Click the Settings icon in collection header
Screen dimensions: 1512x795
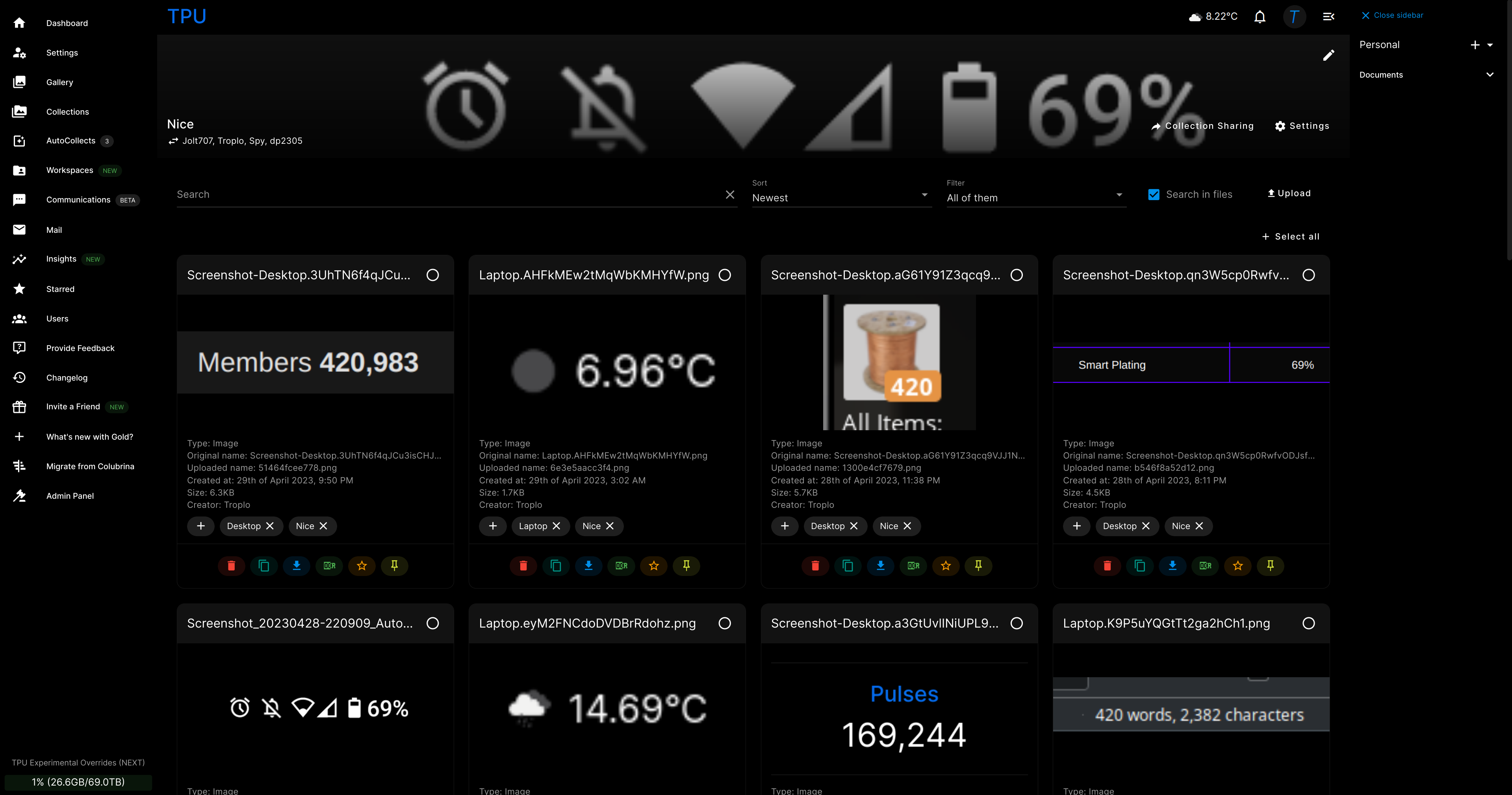coord(1280,126)
